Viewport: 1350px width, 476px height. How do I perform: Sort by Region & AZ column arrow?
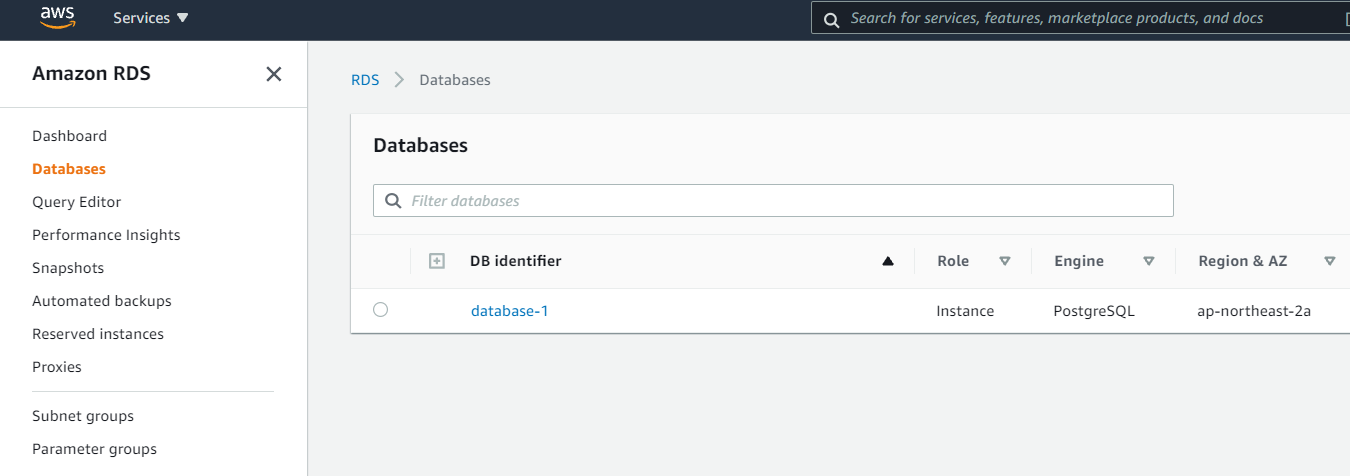click(1330, 262)
